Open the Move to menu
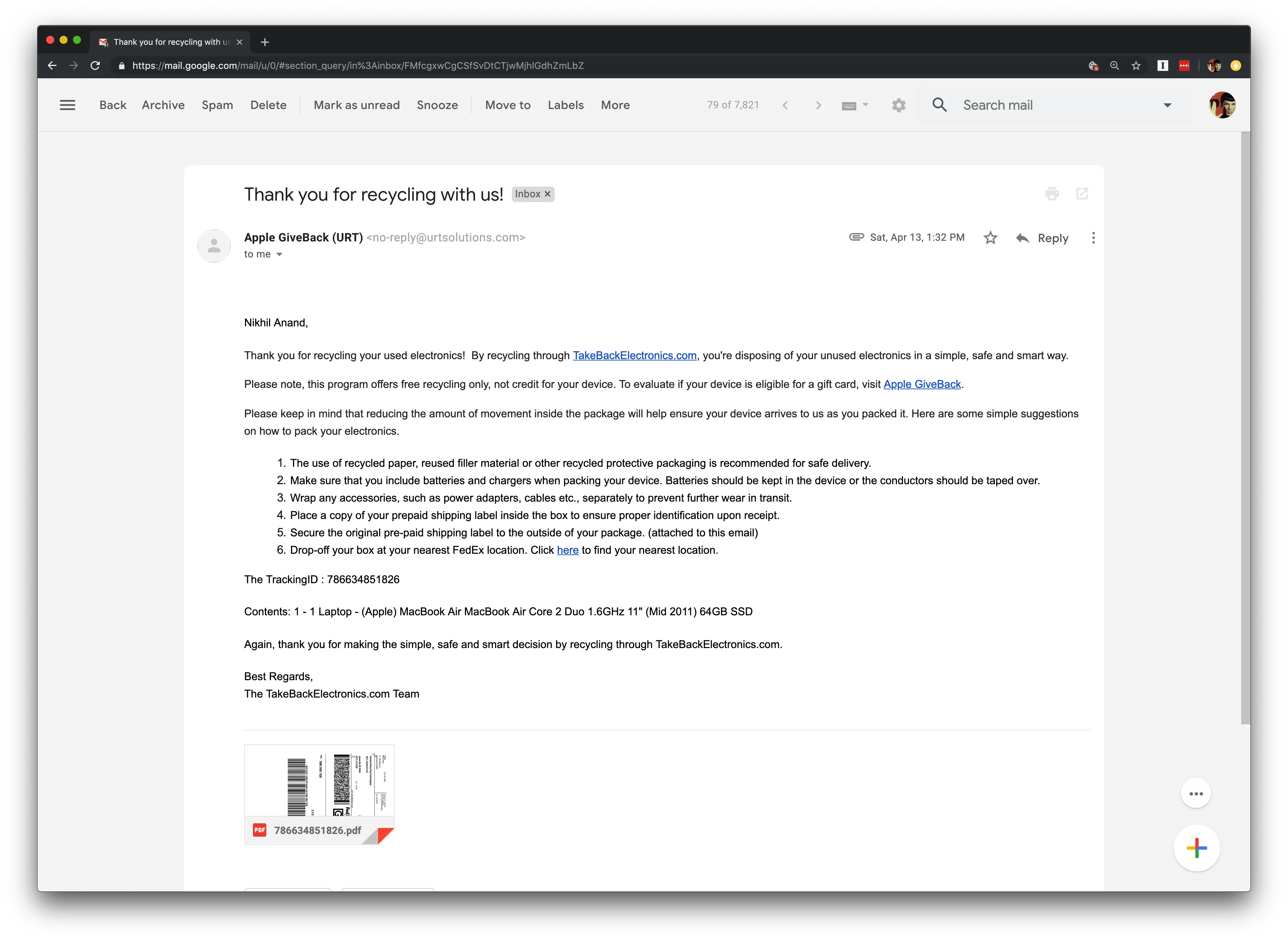This screenshot has width=1288, height=941. point(507,105)
